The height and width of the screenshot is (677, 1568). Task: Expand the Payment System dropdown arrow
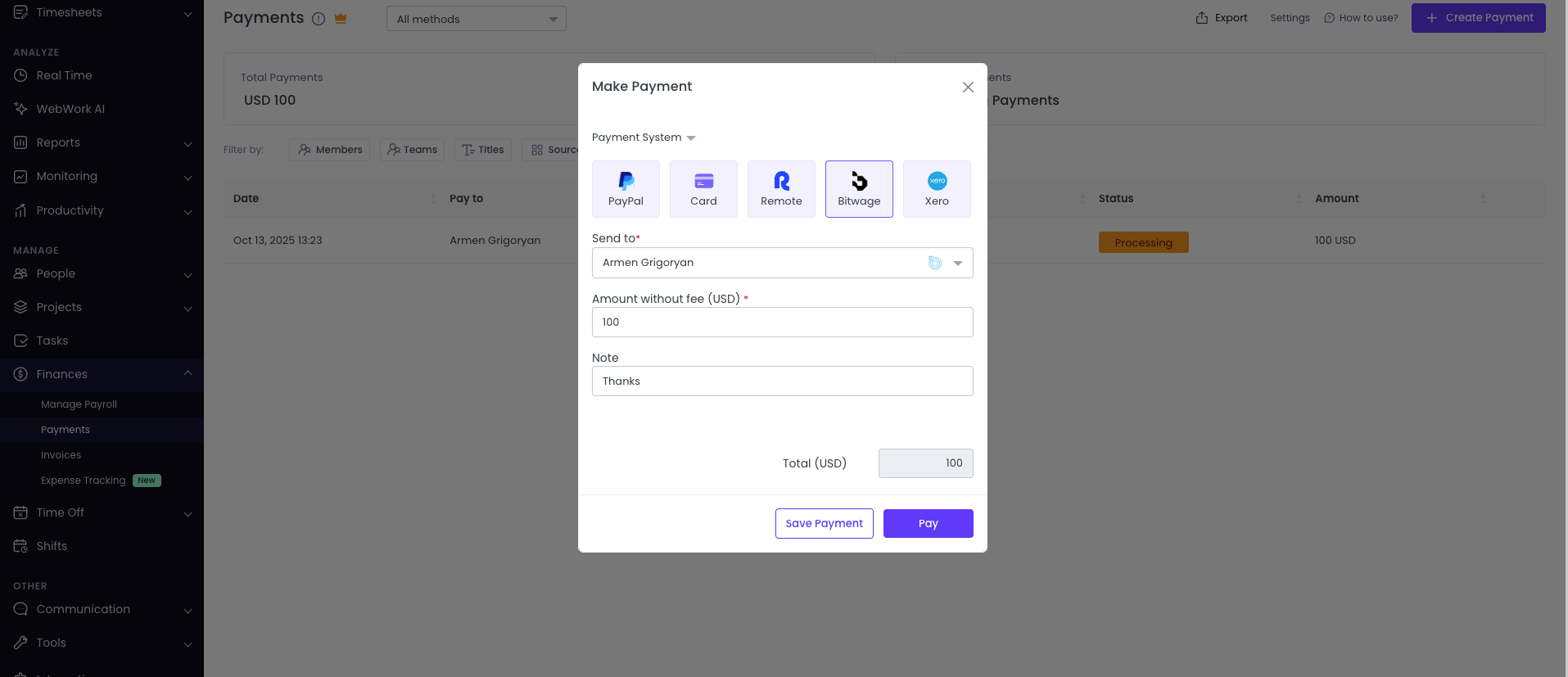(690, 138)
